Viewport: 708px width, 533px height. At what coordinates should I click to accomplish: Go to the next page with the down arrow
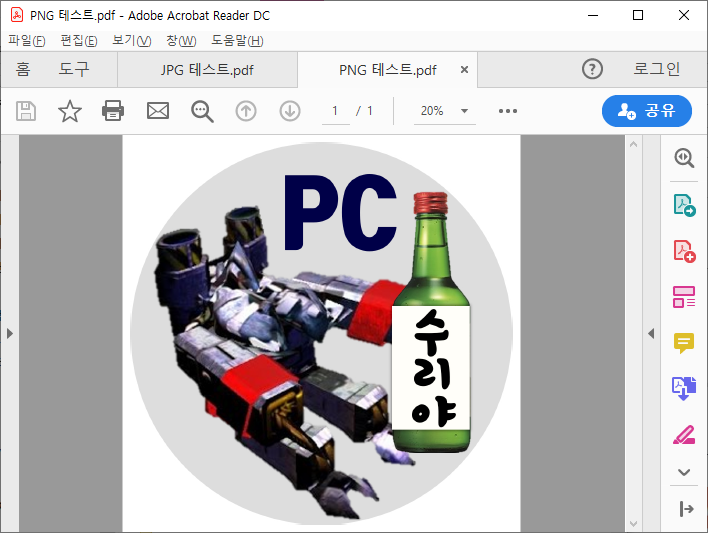coord(290,111)
